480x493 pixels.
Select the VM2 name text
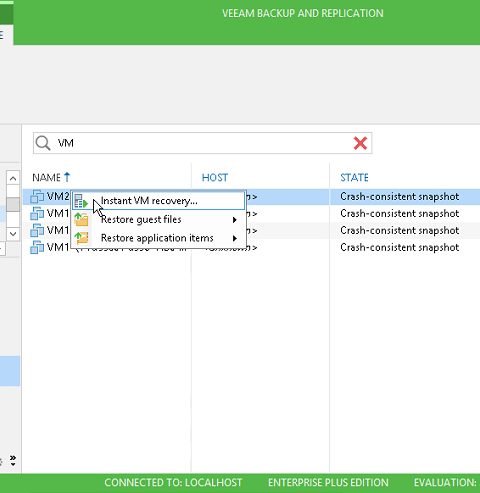click(x=58, y=196)
